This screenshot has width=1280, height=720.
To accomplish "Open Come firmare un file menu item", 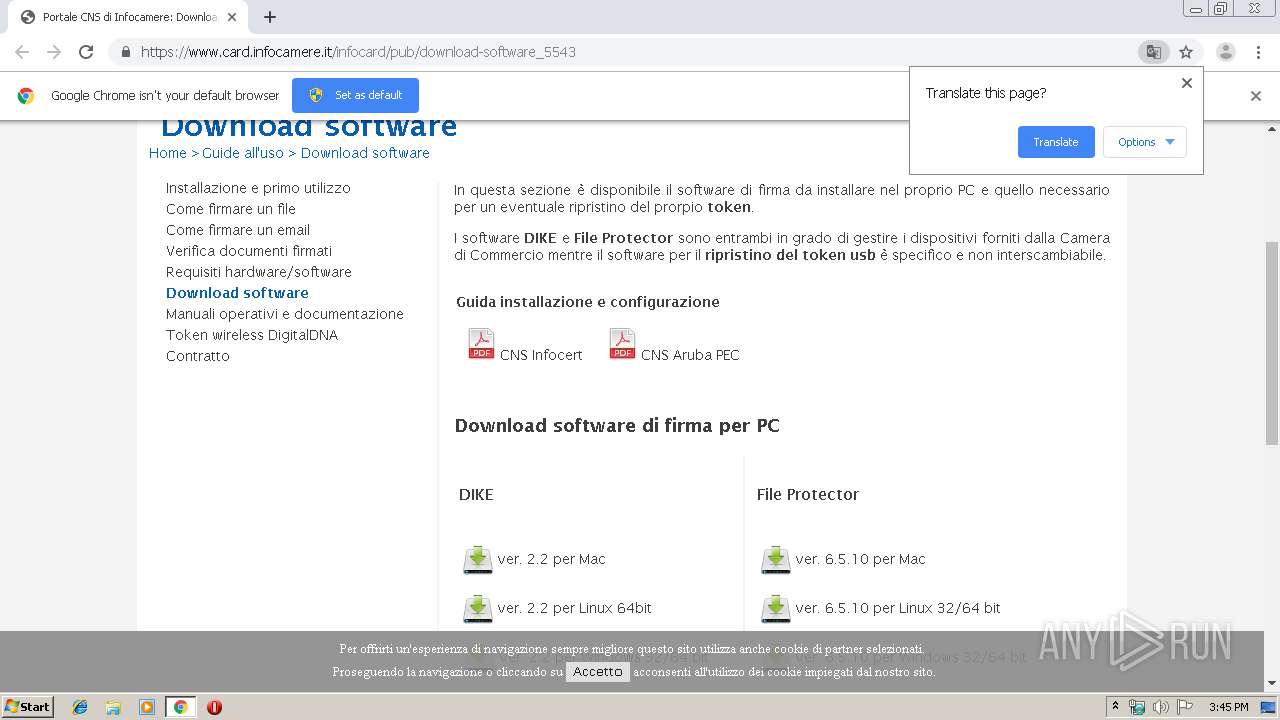I will pyautogui.click(x=231, y=209).
